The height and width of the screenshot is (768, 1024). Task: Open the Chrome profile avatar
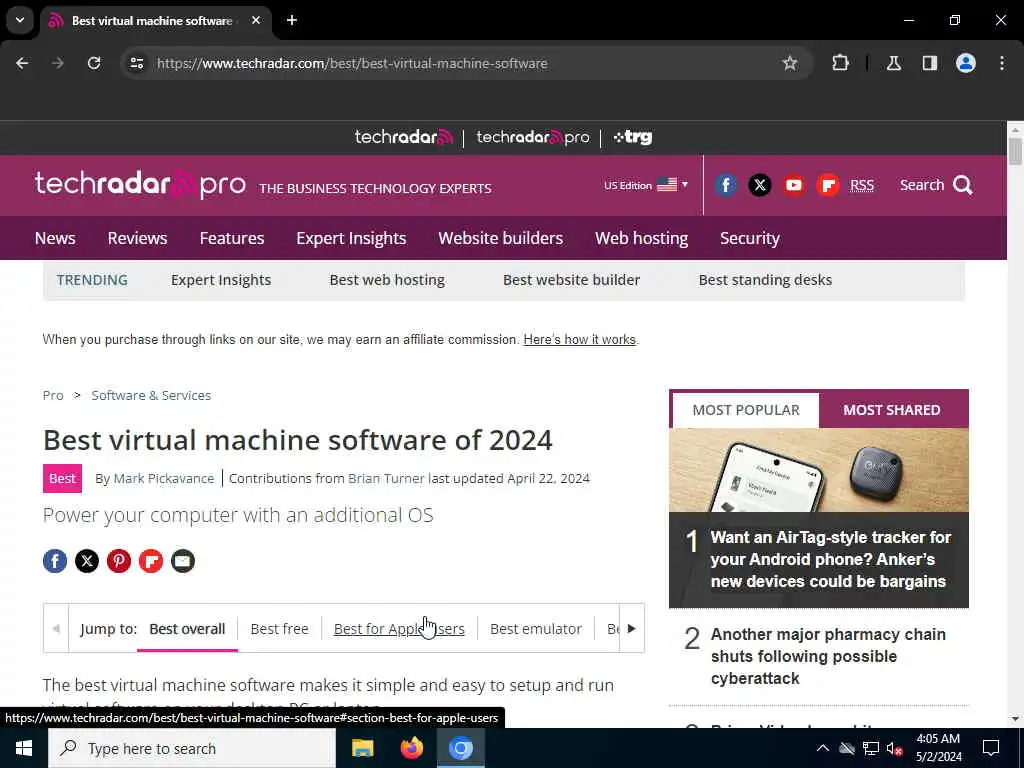pyautogui.click(x=966, y=63)
